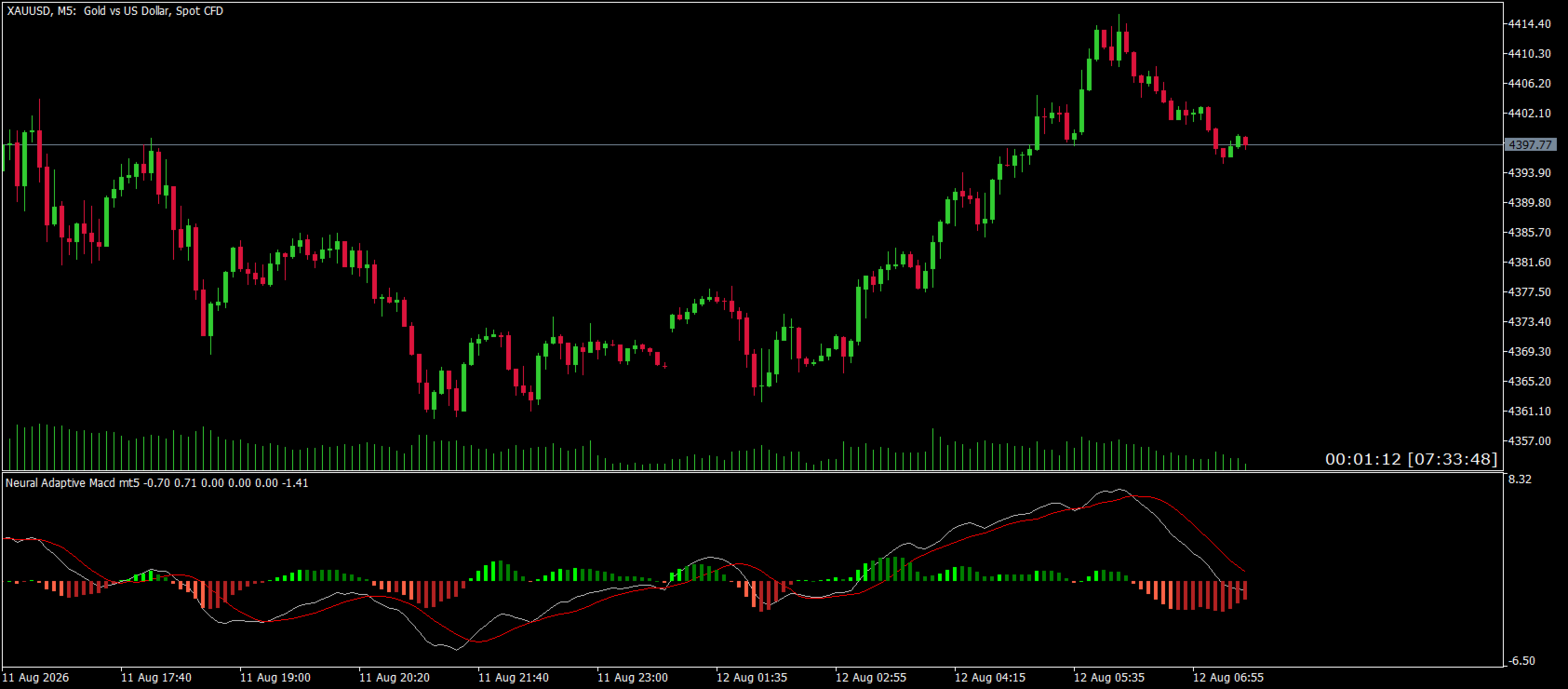Click the -6.50 indicator scale value
This screenshot has width=1568, height=689.
click(x=1521, y=660)
